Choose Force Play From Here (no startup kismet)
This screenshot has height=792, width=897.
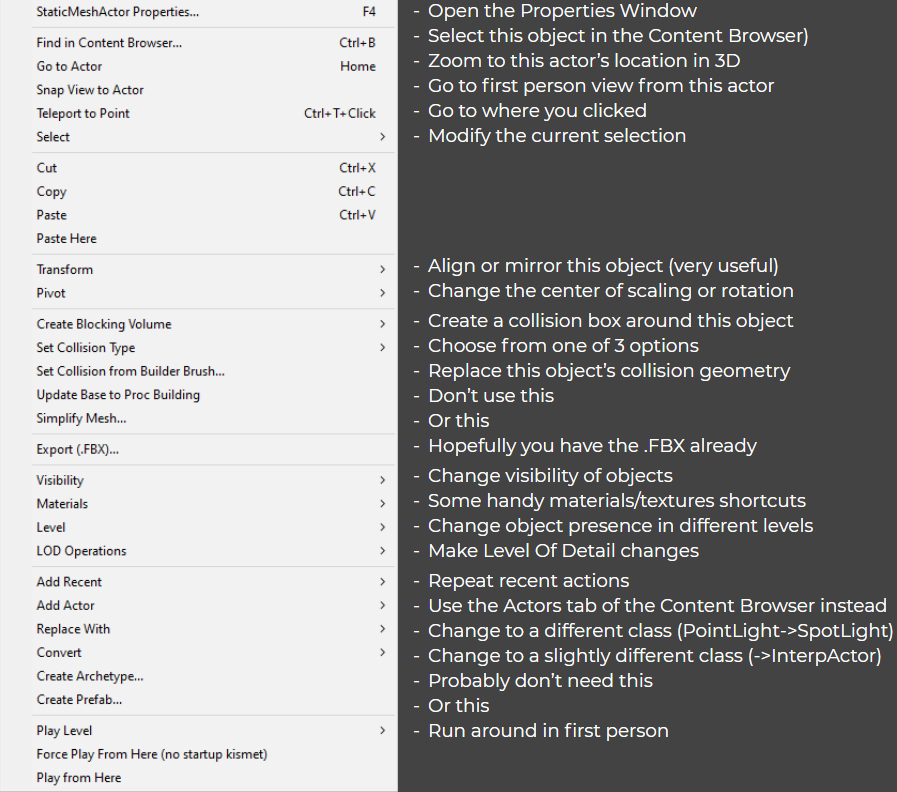click(151, 754)
